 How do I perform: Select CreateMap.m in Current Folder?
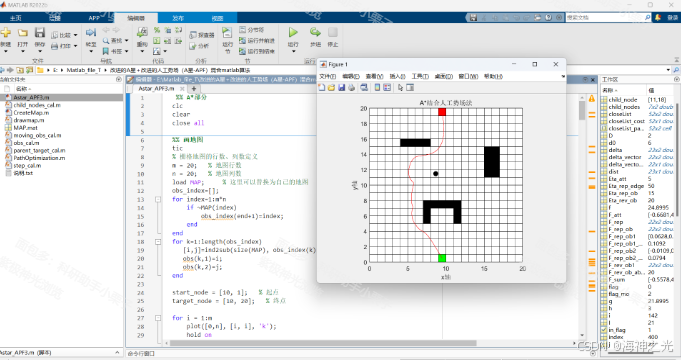[31, 113]
